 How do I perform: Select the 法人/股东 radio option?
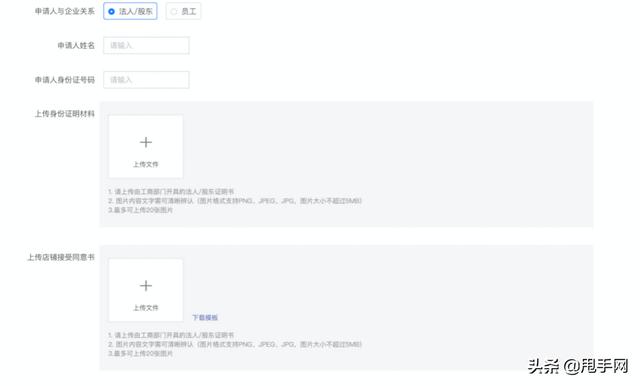pos(130,11)
